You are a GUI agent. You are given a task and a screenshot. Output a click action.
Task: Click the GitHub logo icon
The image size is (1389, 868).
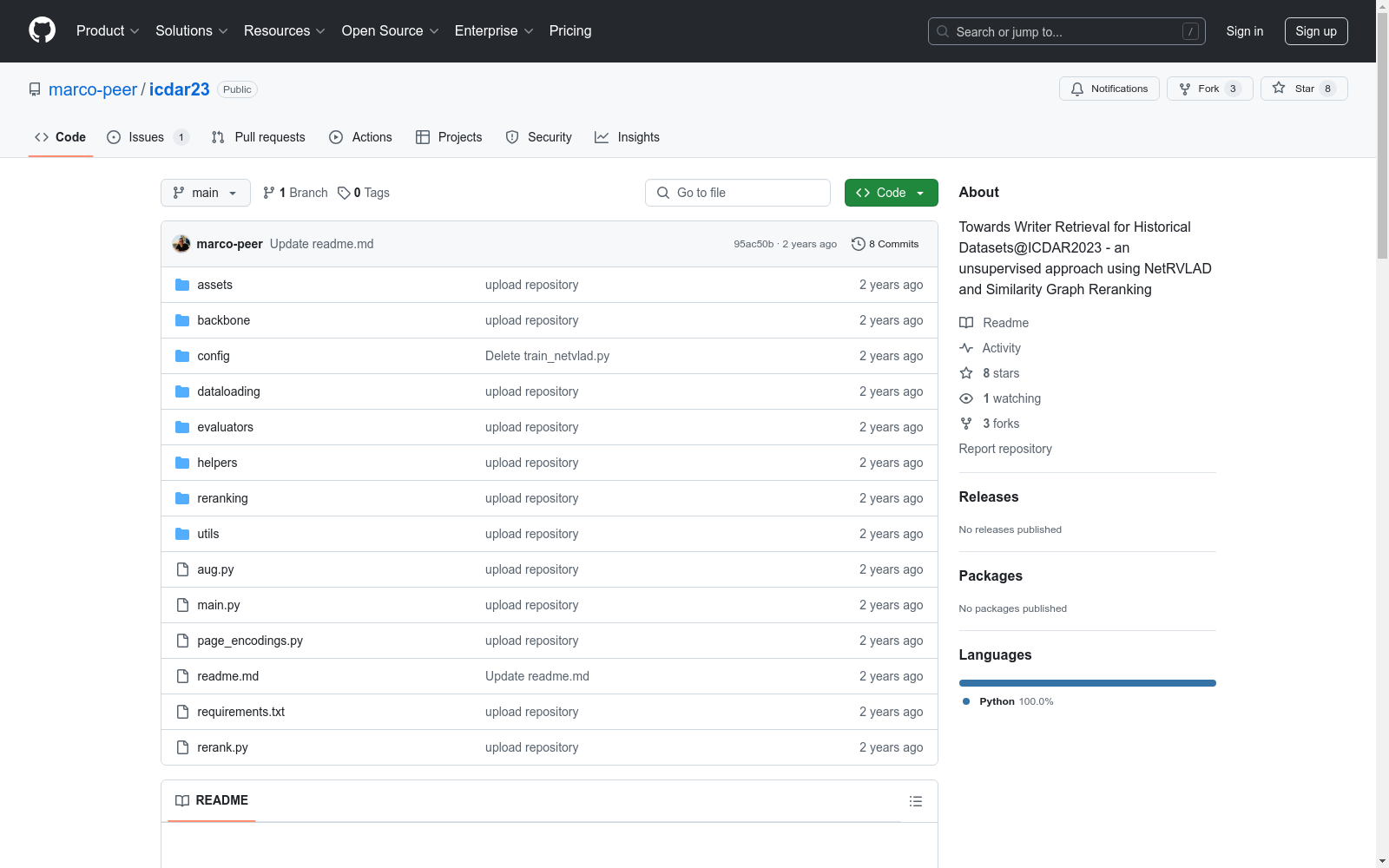(42, 30)
